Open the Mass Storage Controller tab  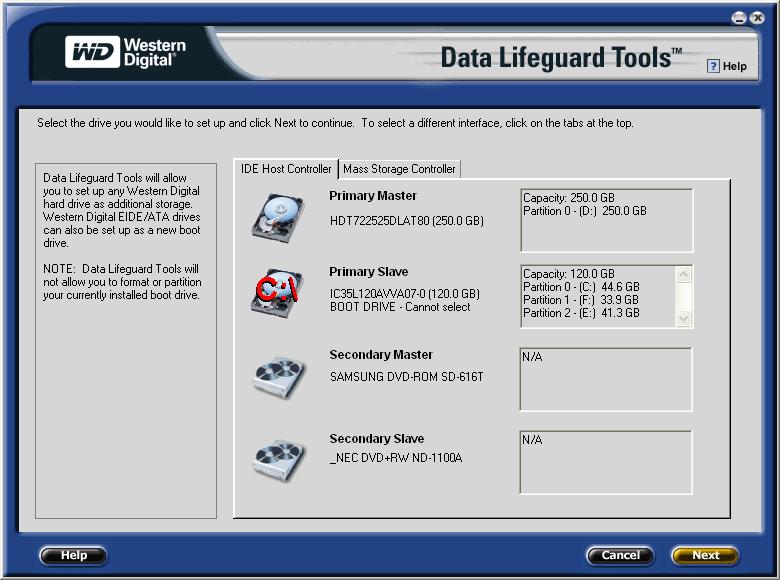tap(399, 169)
